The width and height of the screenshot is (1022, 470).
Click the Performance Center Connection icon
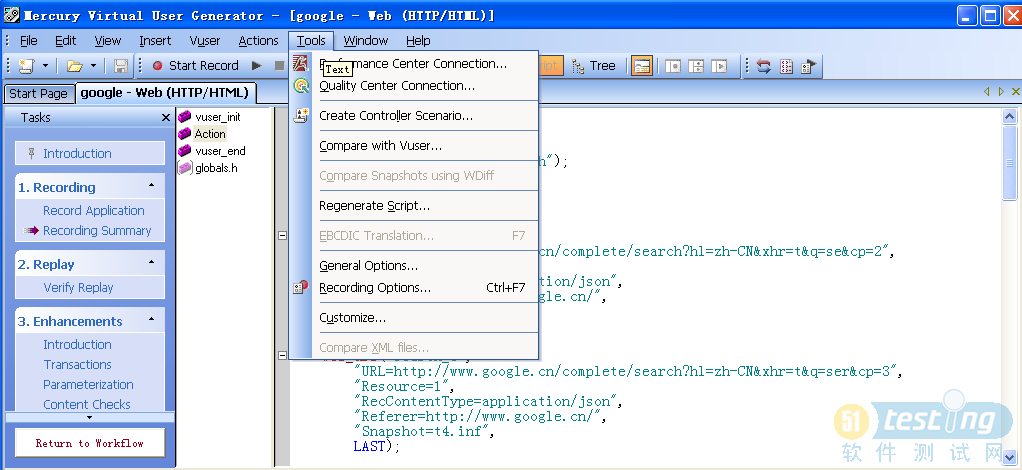tap(300, 63)
